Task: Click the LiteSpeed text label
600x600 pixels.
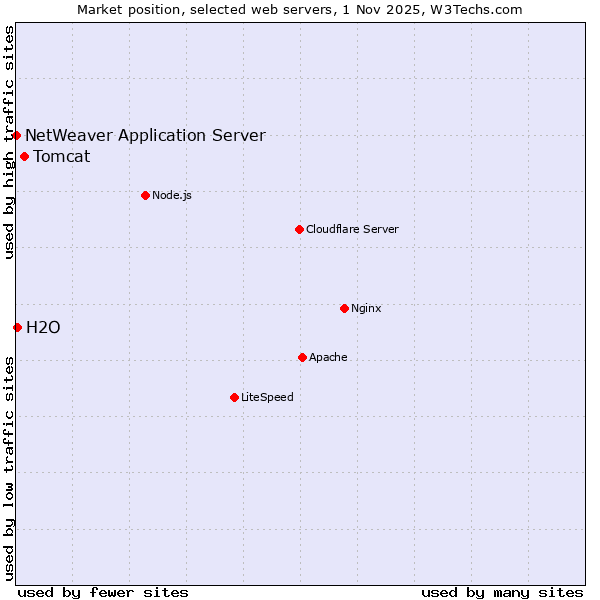Action: [x=267, y=397]
